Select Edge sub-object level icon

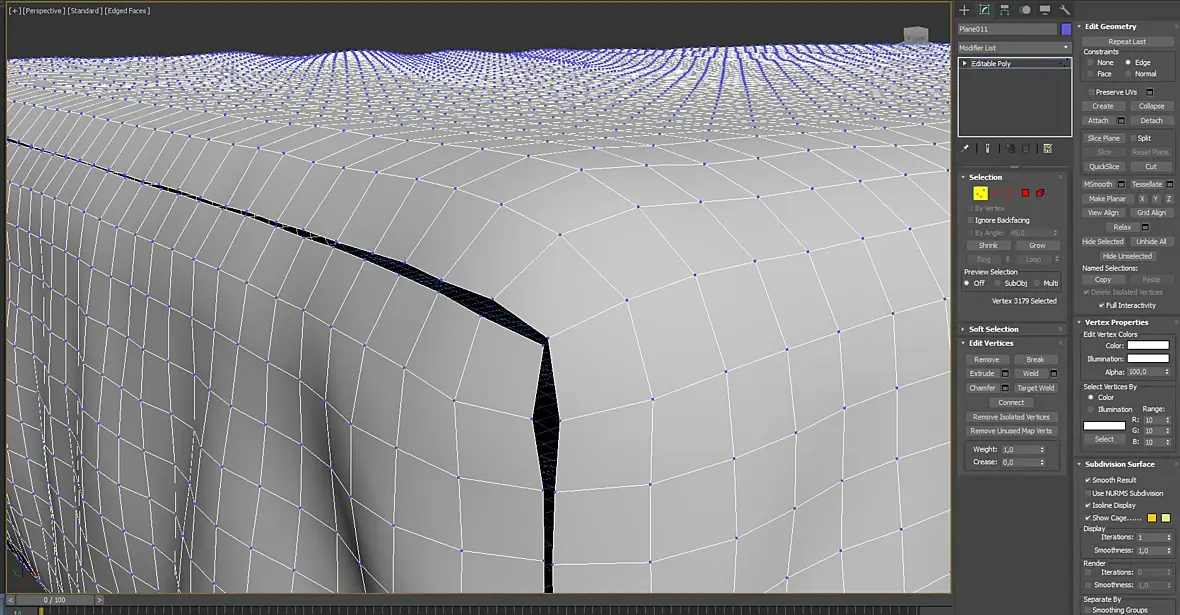(996, 193)
